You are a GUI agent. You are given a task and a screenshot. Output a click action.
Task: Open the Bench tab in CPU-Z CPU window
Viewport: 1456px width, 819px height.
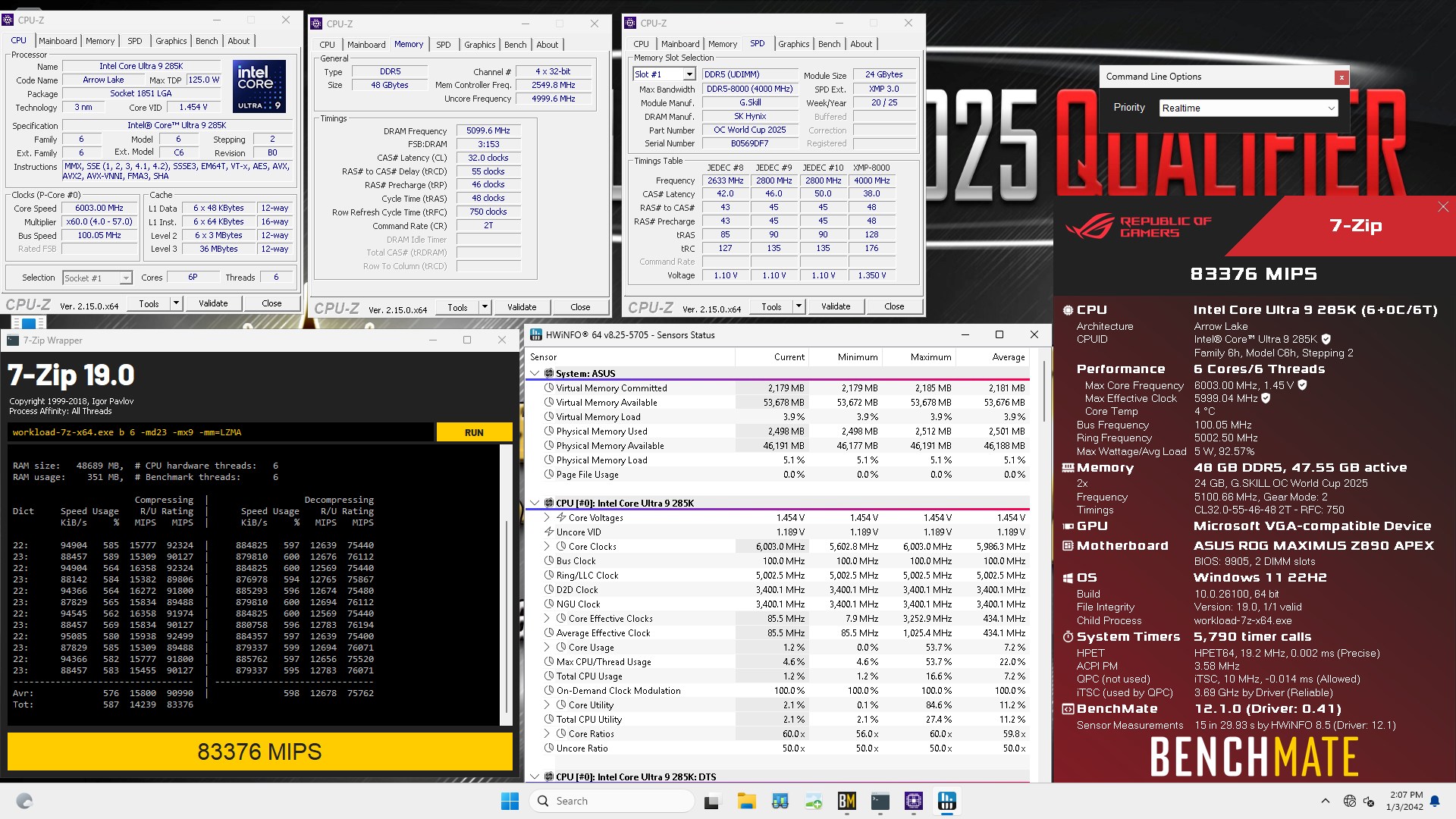pyautogui.click(x=207, y=41)
